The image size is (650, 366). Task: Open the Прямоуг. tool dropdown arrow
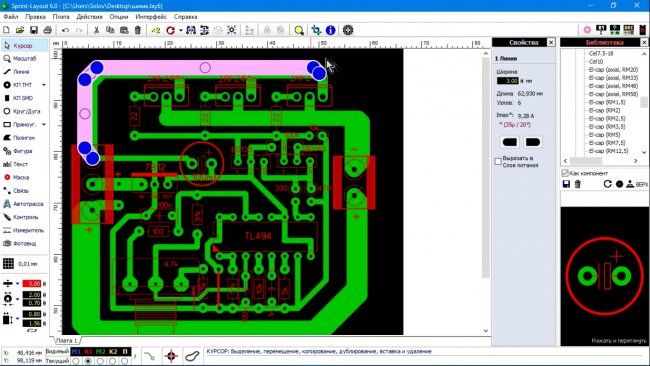[x=44, y=124]
